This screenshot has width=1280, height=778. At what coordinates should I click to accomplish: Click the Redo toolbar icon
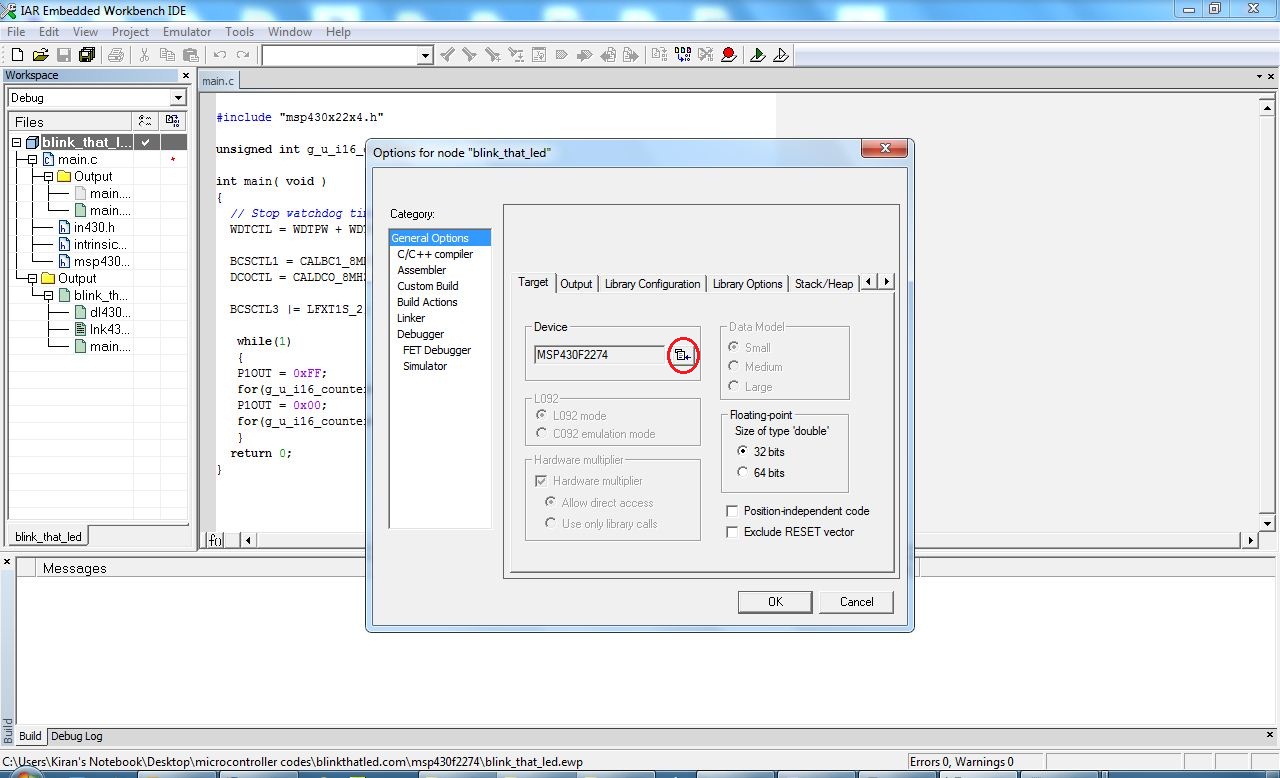tap(243, 55)
